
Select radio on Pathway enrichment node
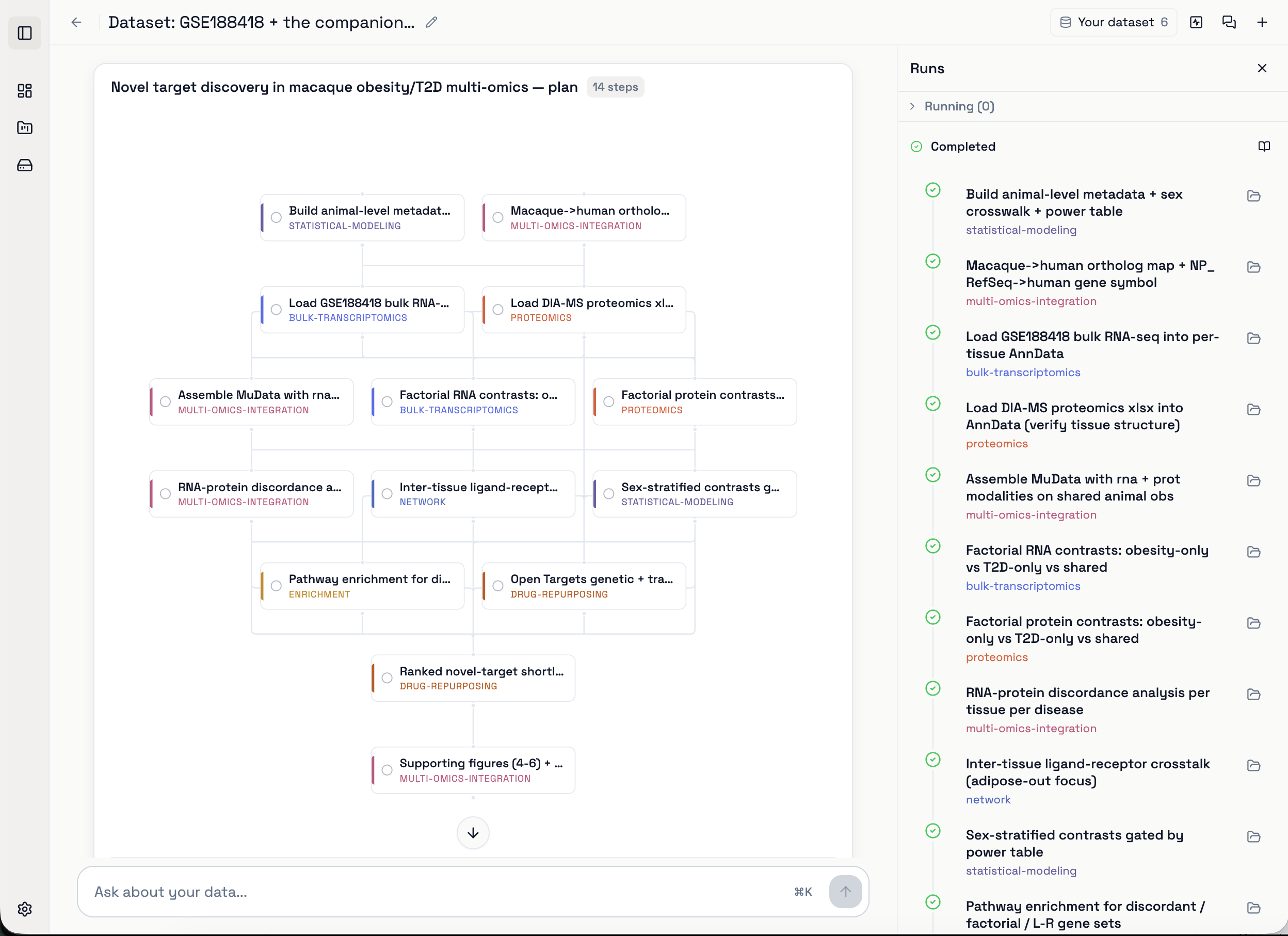click(x=276, y=586)
